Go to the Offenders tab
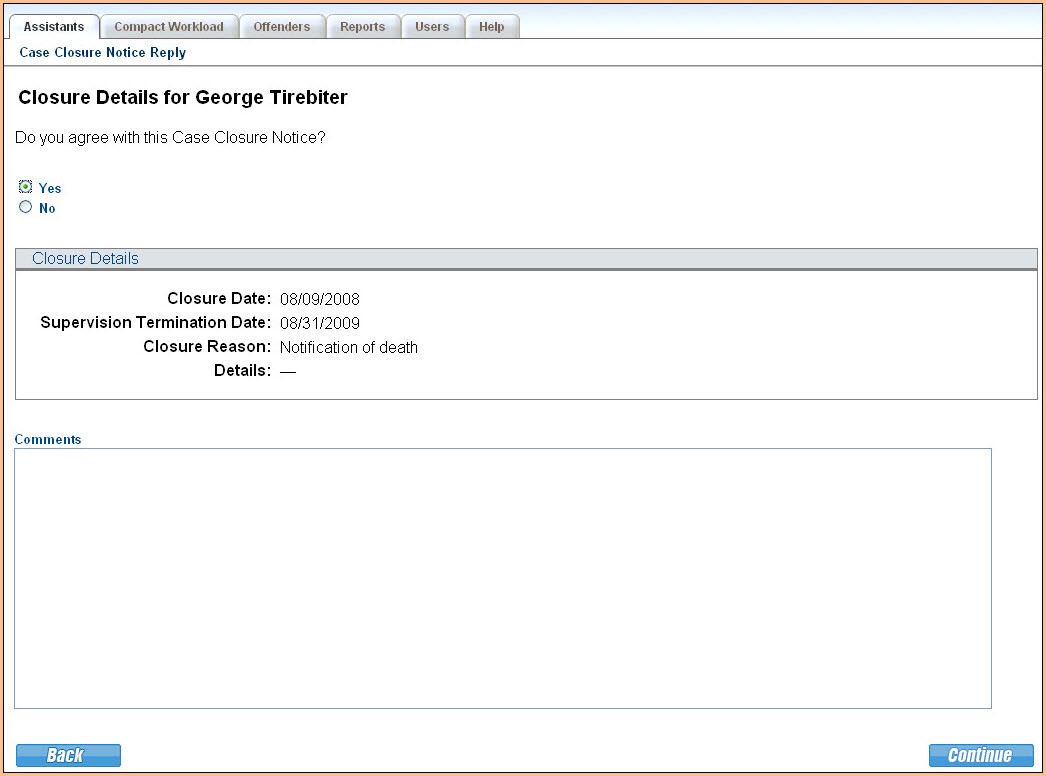The width and height of the screenshot is (1046, 776). click(x=282, y=27)
